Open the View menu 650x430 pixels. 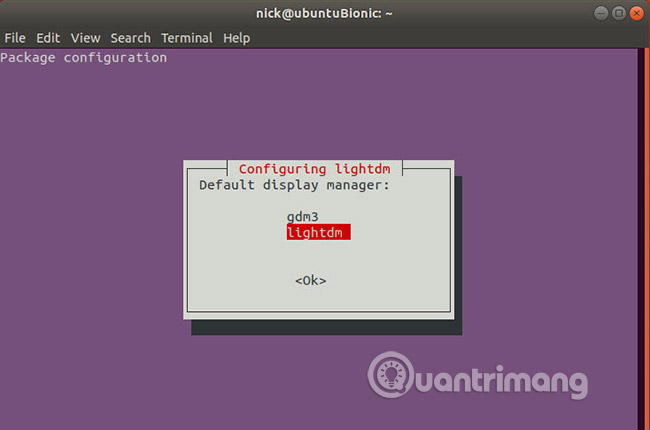point(85,38)
